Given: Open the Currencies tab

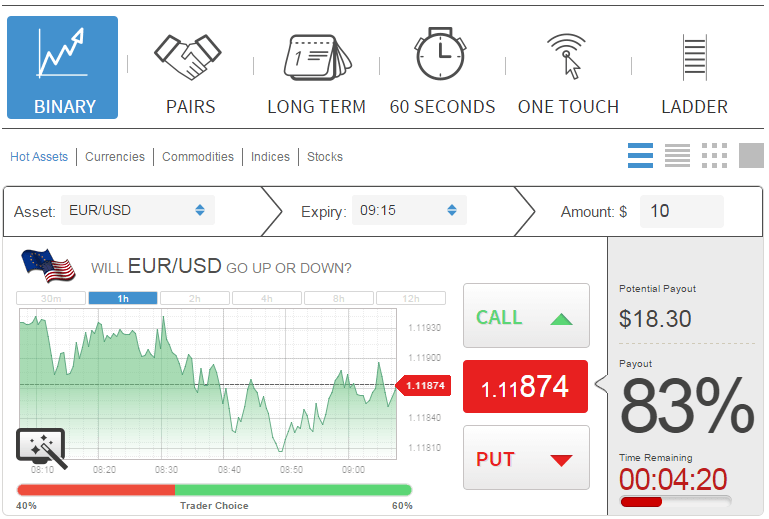Looking at the screenshot, I should tap(115, 156).
